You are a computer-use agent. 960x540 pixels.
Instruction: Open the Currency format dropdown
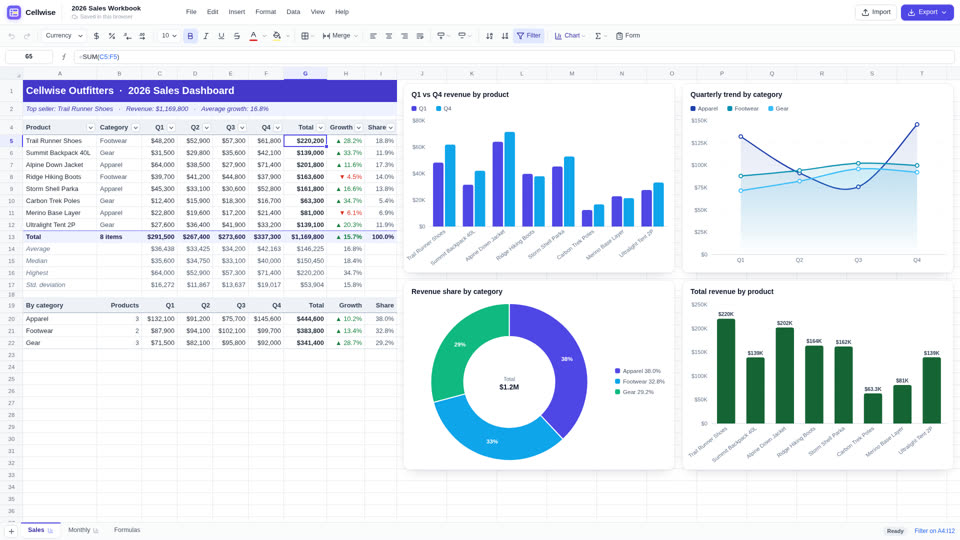63,36
